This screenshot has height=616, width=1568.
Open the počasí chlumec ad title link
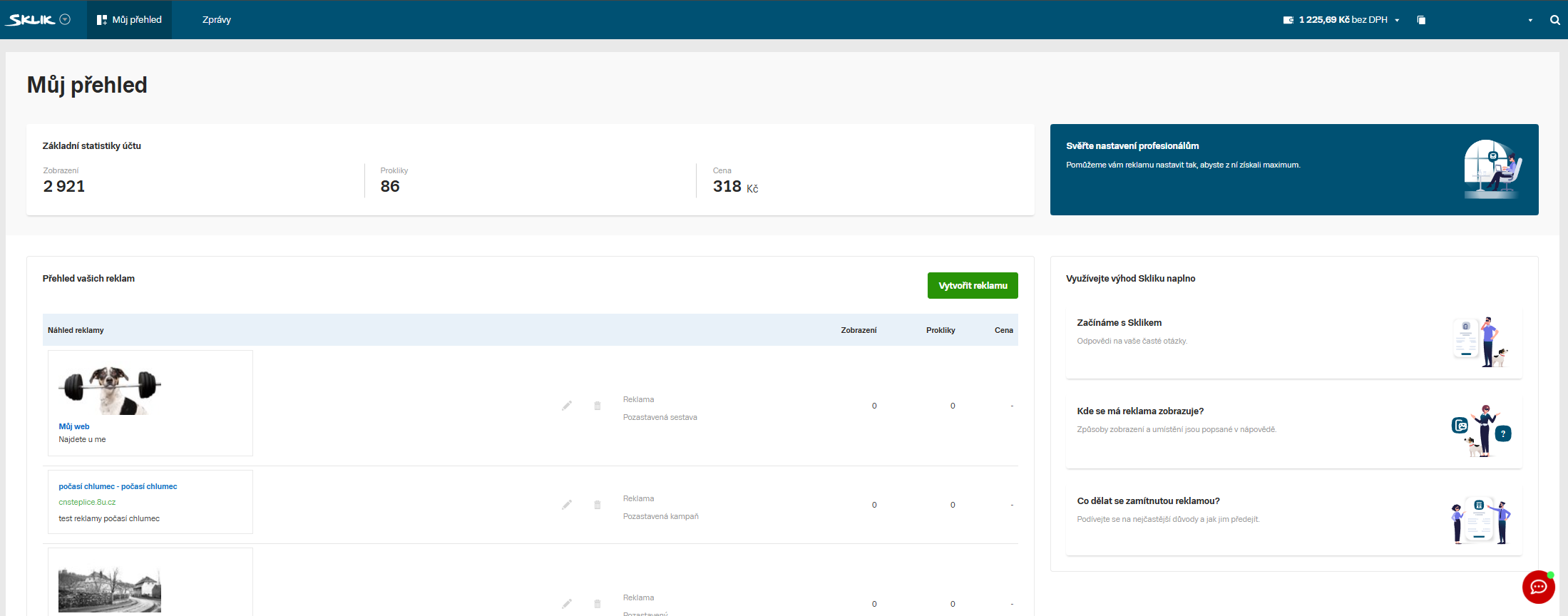(x=118, y=486)
